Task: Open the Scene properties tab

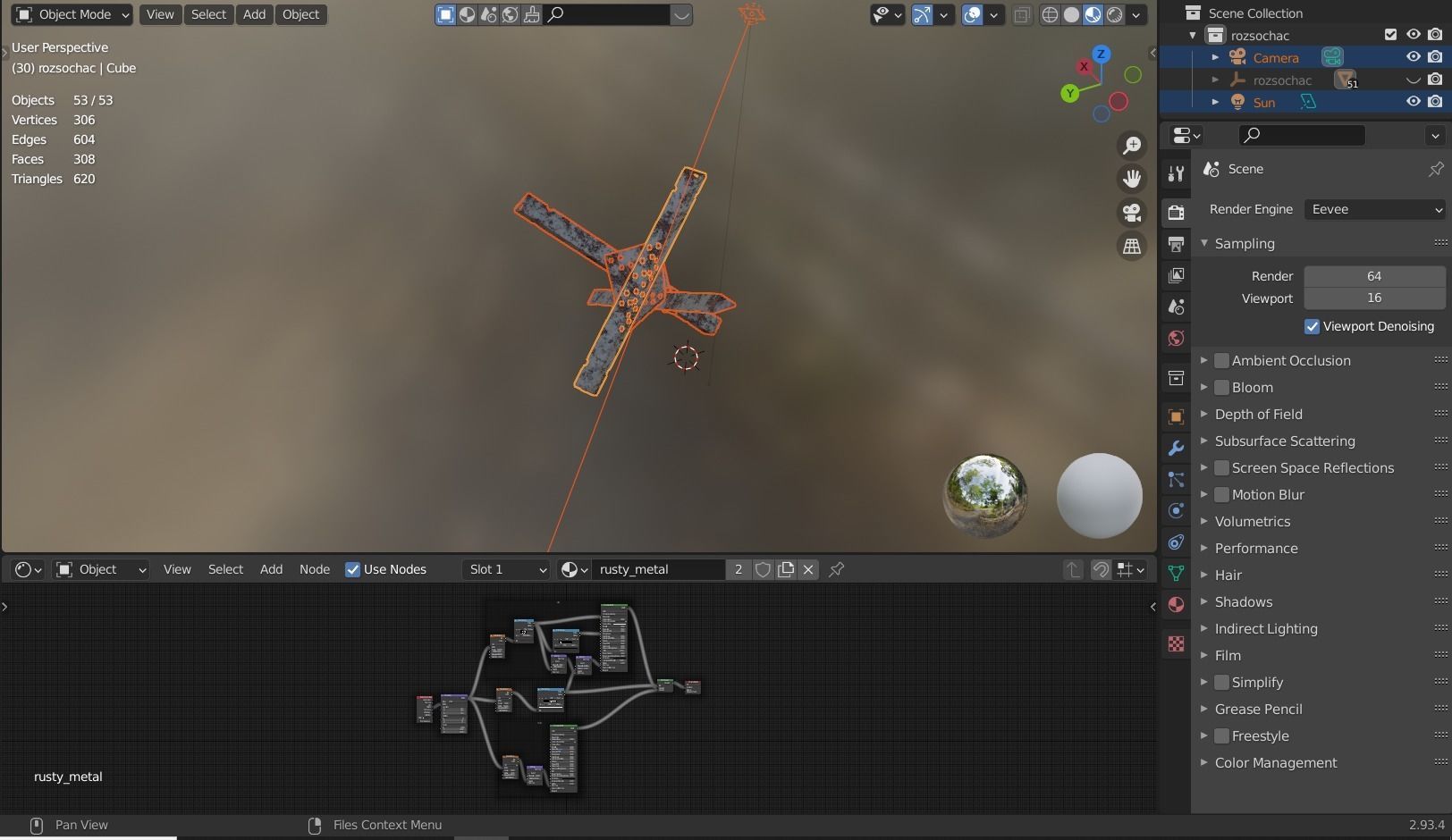Action: 1176,307
